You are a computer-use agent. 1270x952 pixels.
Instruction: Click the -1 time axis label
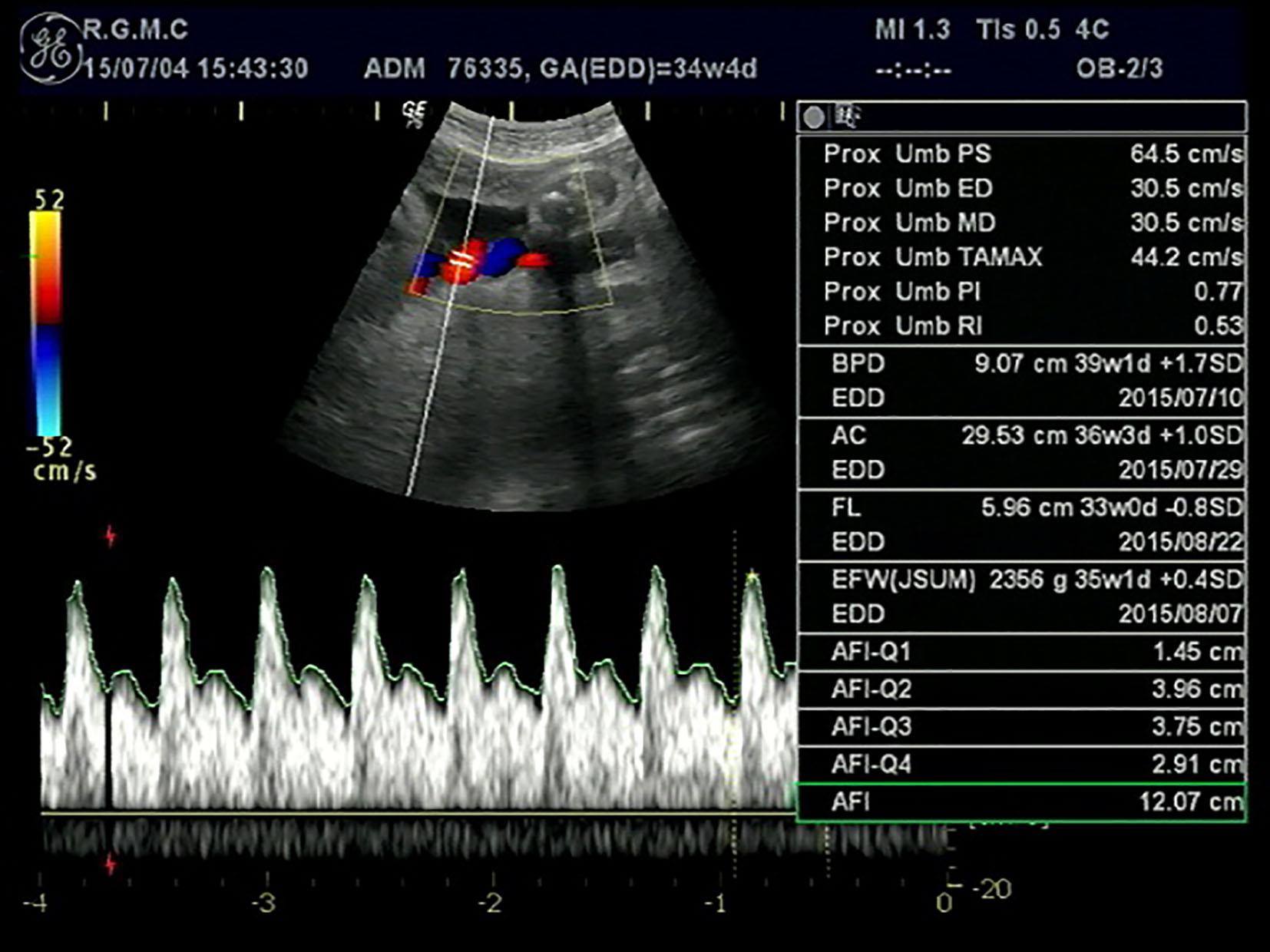[x=715, y=903]
